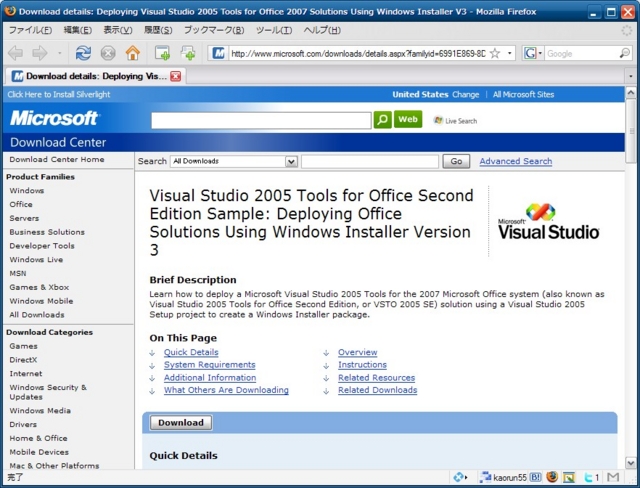The image size is (640, 488).
Task: Select Windows Mobile product family
Action: (x=41, y=301)
